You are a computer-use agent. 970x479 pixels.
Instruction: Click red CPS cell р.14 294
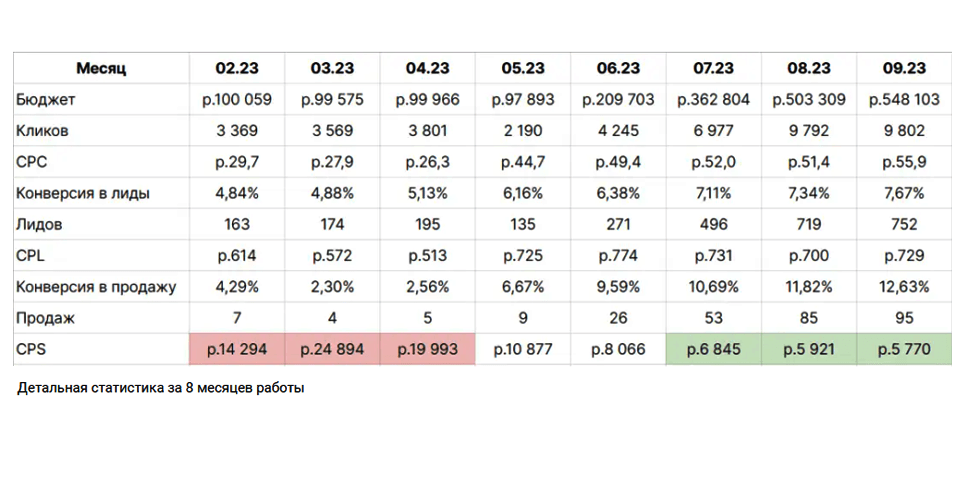coord(237,349)
